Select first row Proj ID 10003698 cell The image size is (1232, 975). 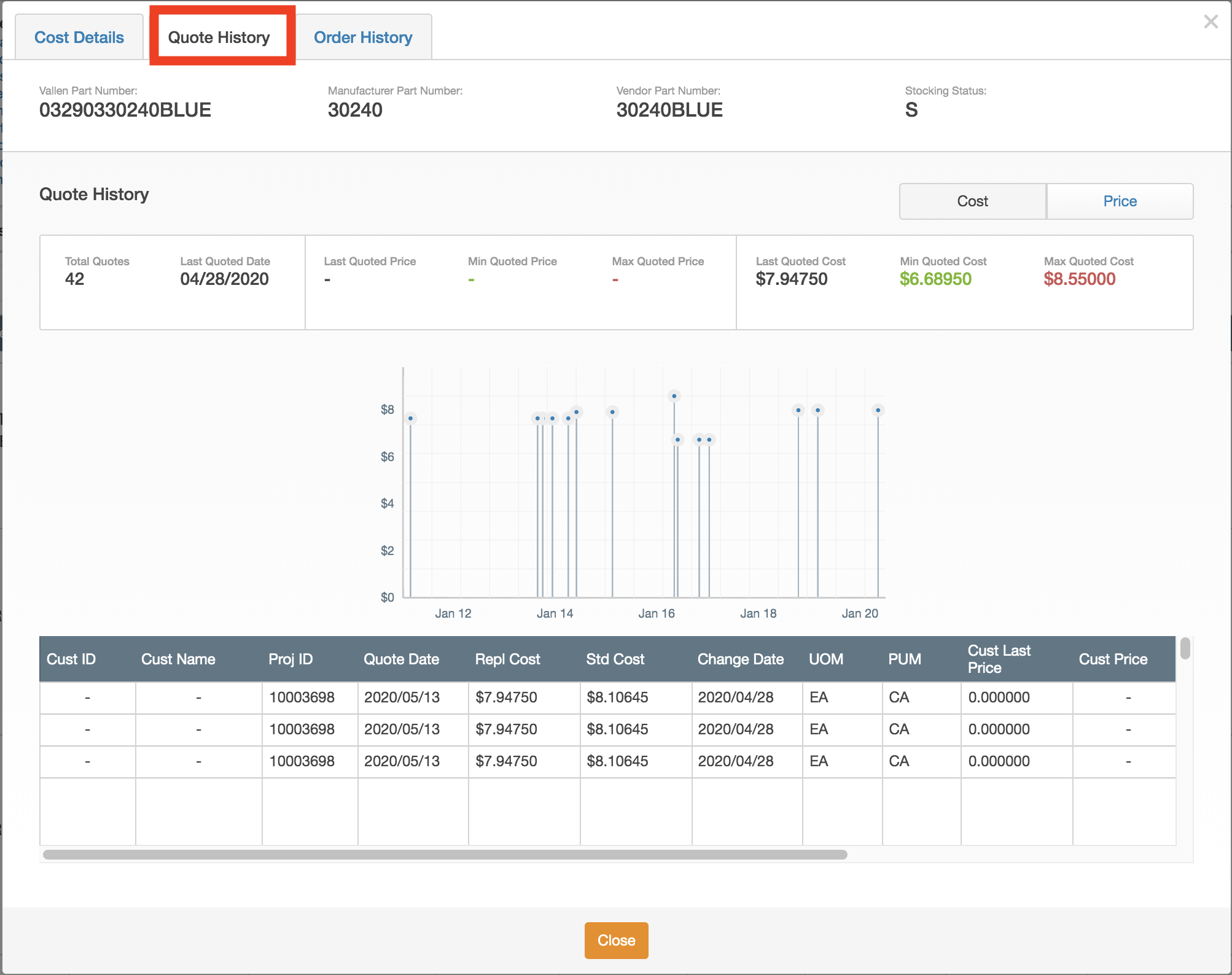(x=302, y=697)
